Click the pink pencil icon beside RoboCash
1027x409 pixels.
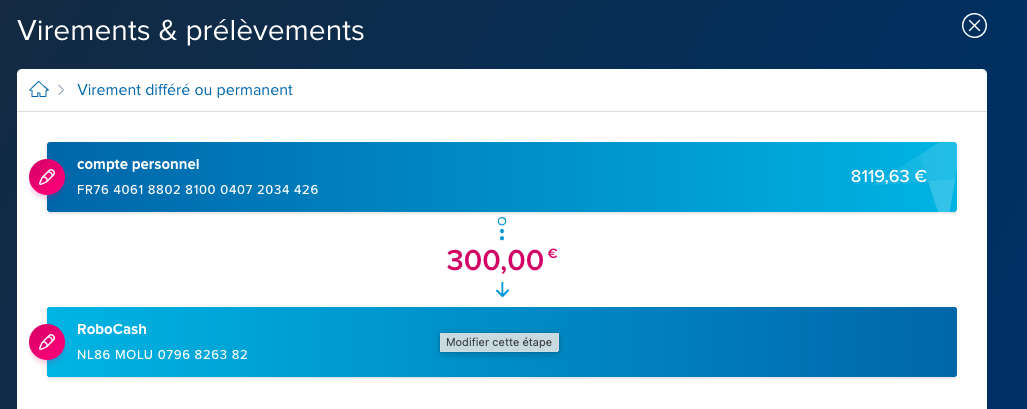click(47, 342)
